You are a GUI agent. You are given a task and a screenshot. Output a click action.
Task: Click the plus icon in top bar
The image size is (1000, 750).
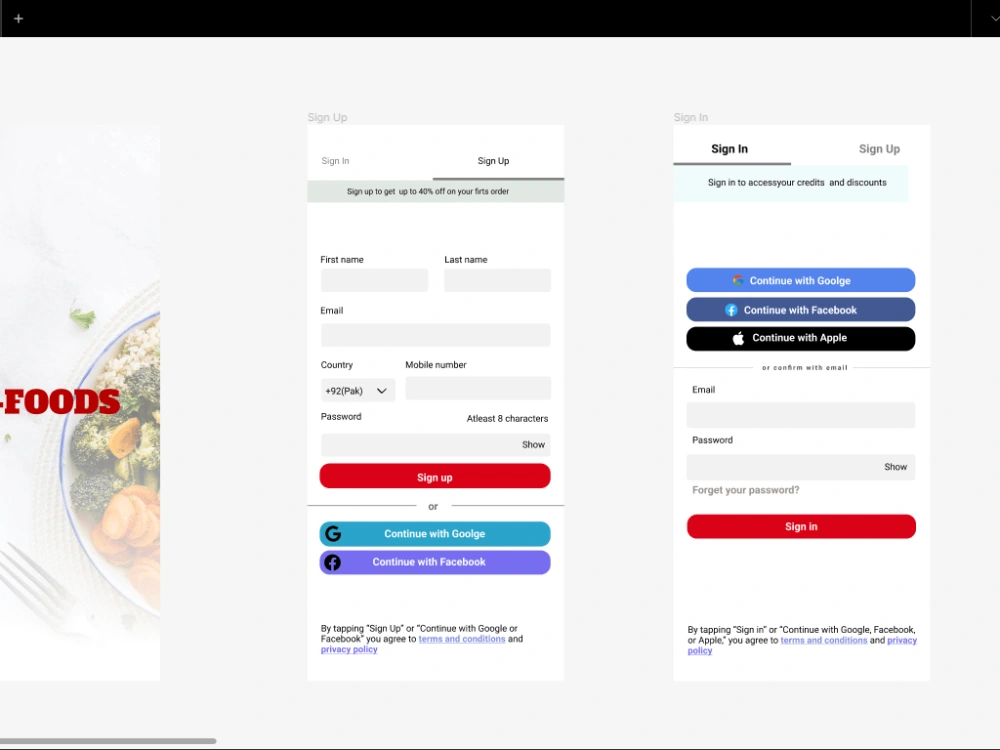point(18,18)
